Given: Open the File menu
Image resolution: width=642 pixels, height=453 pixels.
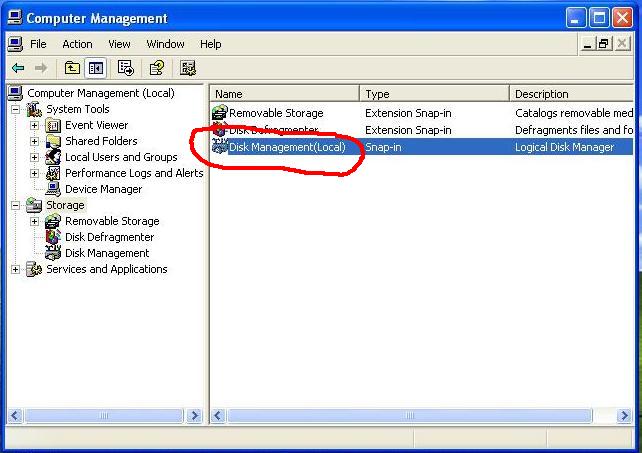Looking at the screenshot, I should click(38, 44).
